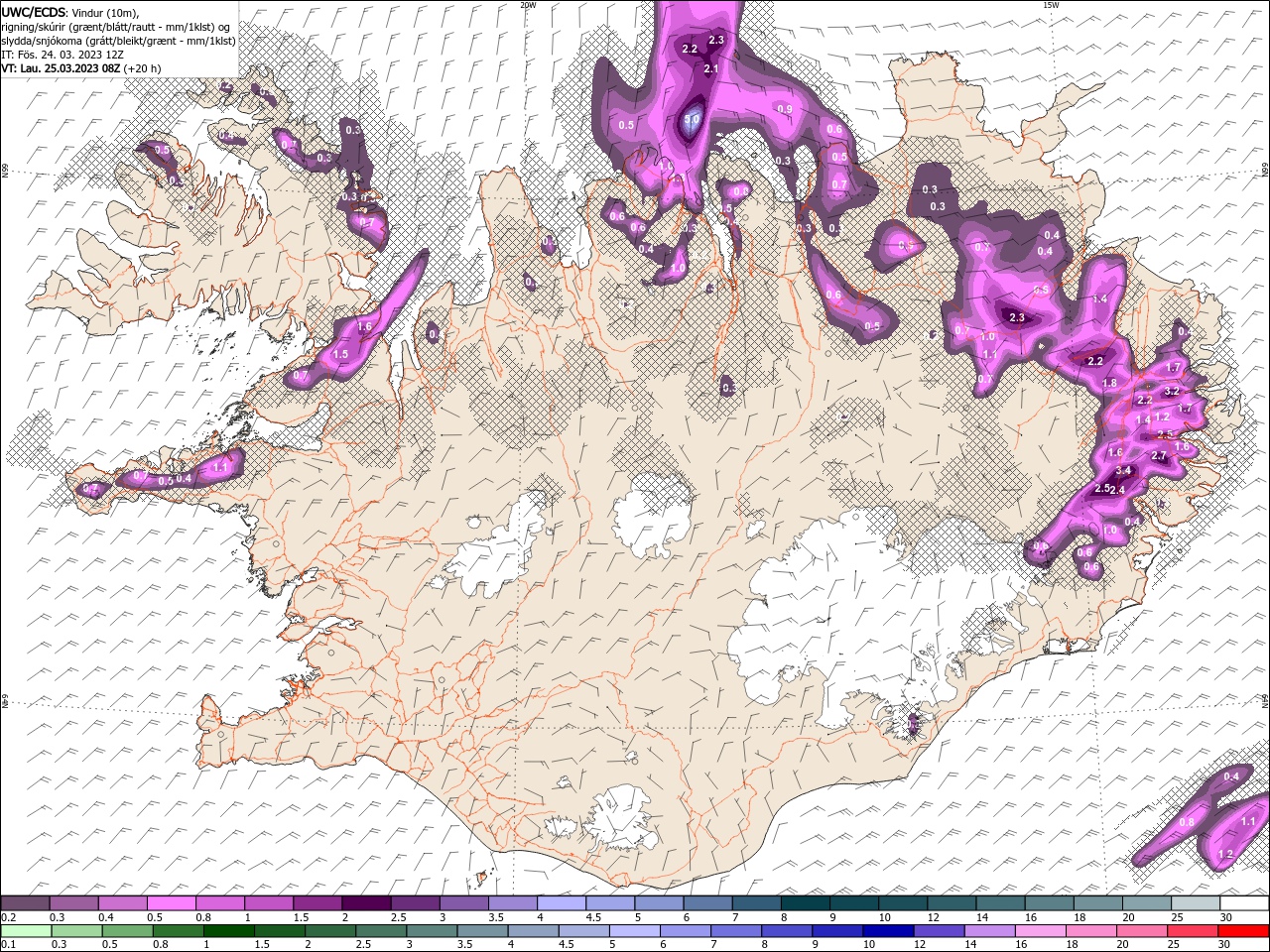Click the violet 12 swatch, lower legend row
The width and height of the screenshot is (1270, 952).
[x=940, y=931]
